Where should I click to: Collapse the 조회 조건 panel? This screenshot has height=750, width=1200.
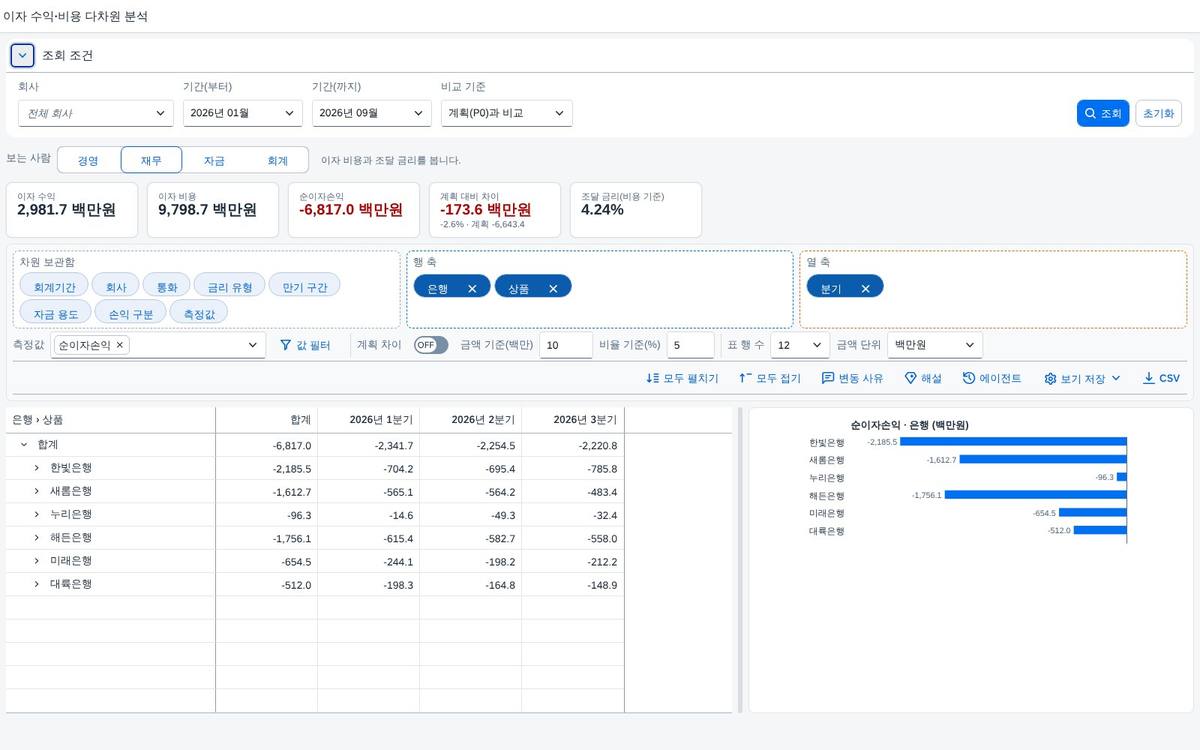click(23, 55)
